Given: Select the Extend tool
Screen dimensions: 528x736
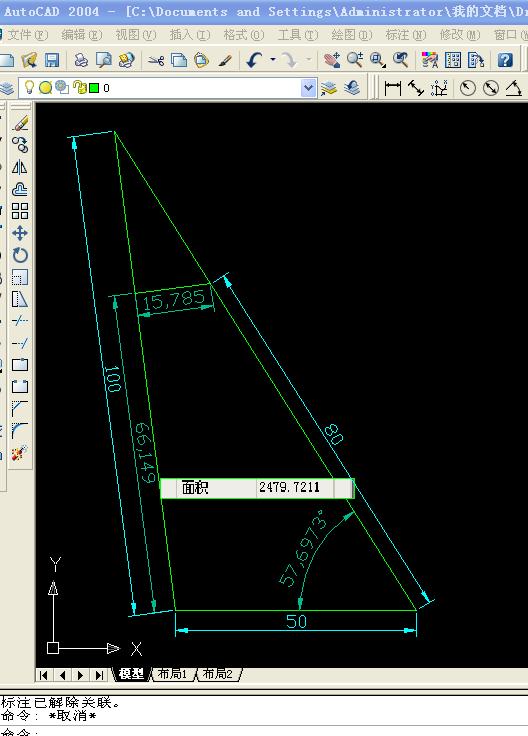Looking at the screenshot, I should tap(20, 343).
